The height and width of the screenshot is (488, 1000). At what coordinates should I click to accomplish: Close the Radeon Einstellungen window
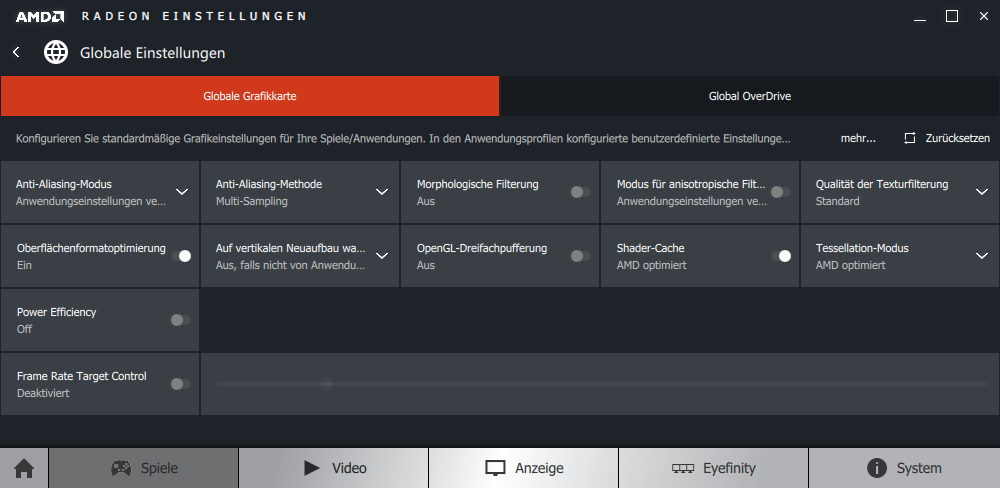(983, 17)
